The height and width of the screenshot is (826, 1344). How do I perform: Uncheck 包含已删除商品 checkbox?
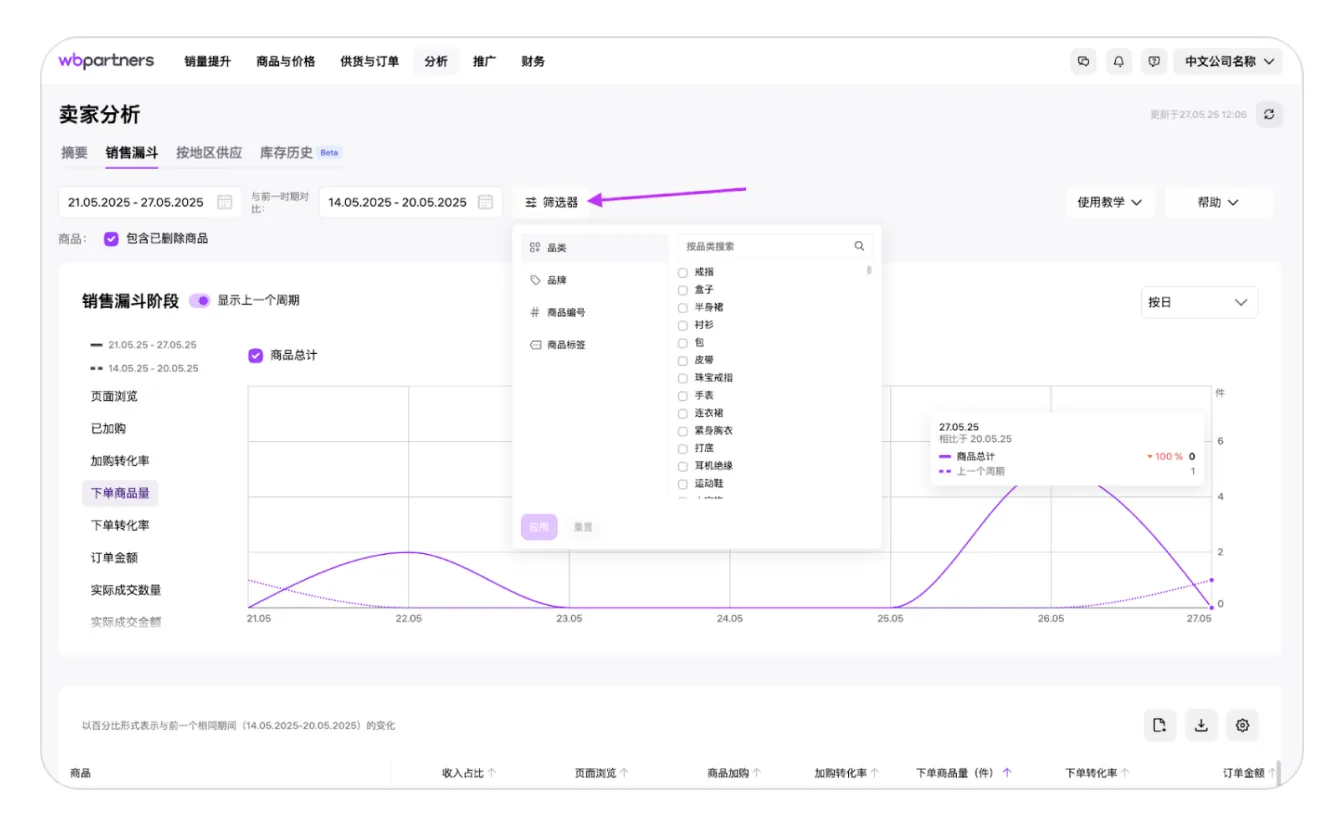point(112,239)
